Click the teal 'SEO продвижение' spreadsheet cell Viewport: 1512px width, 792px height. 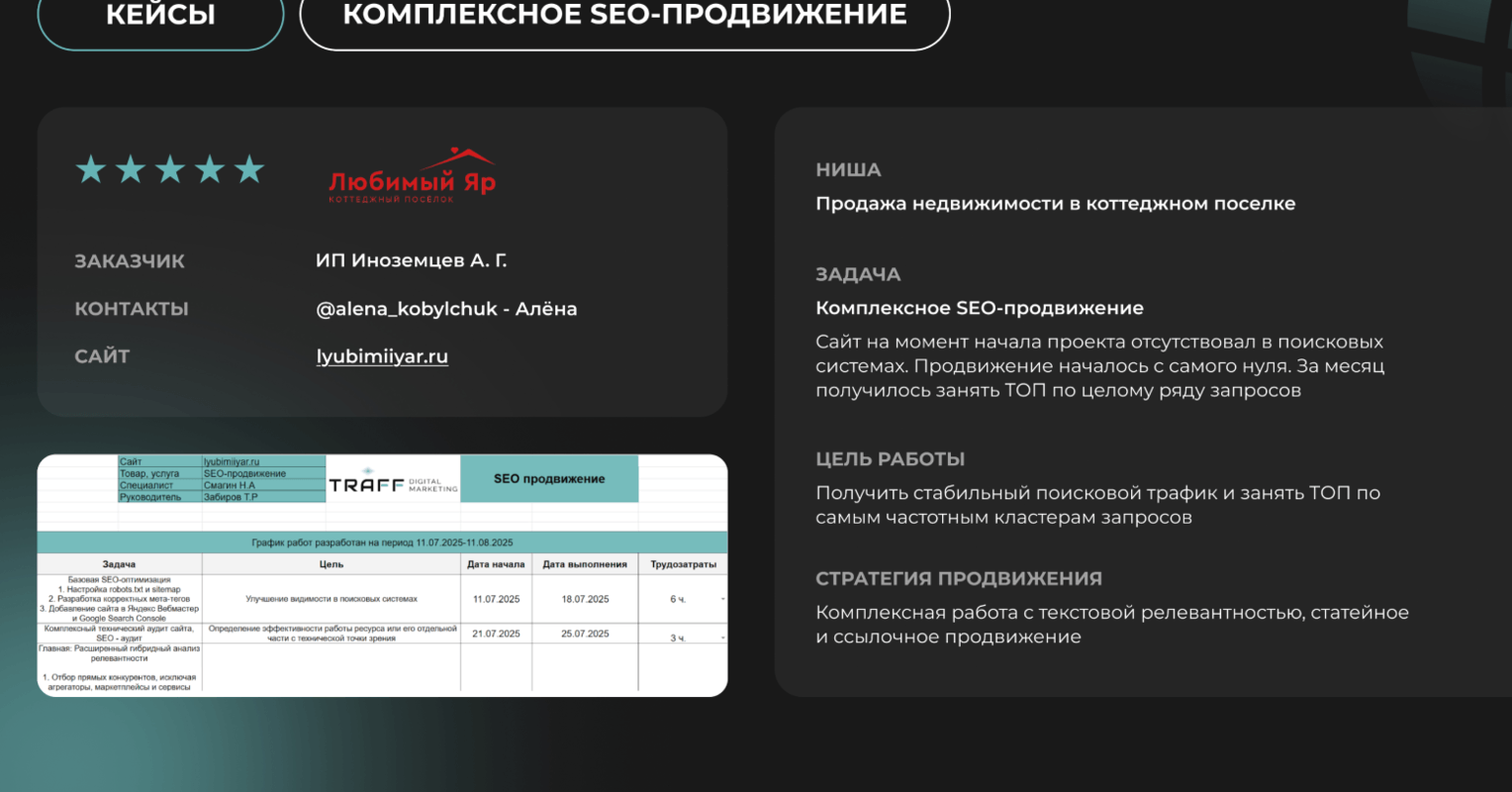[x=549, y=479]
